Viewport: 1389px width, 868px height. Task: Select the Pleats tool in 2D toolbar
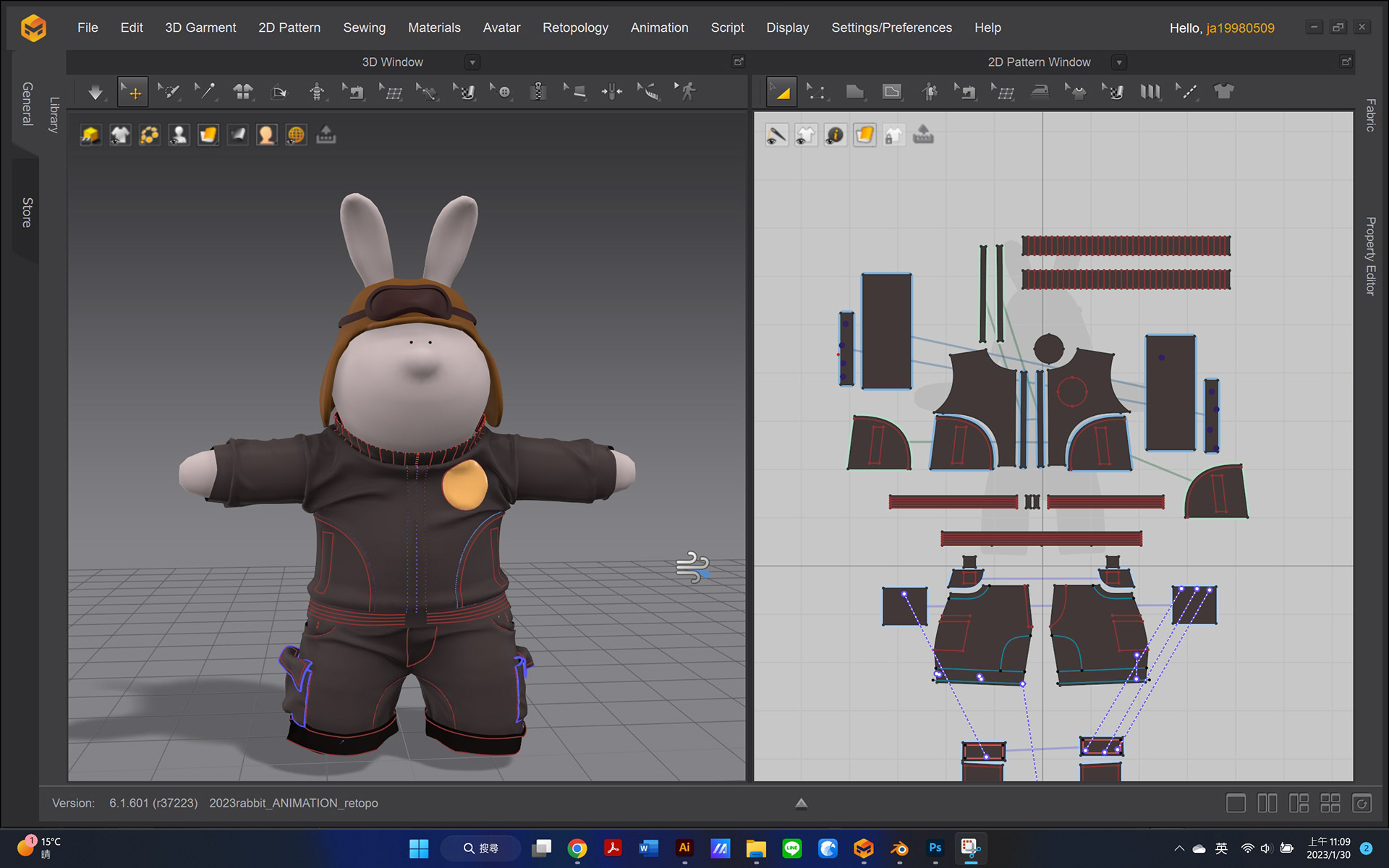[x=1150, y=92]
